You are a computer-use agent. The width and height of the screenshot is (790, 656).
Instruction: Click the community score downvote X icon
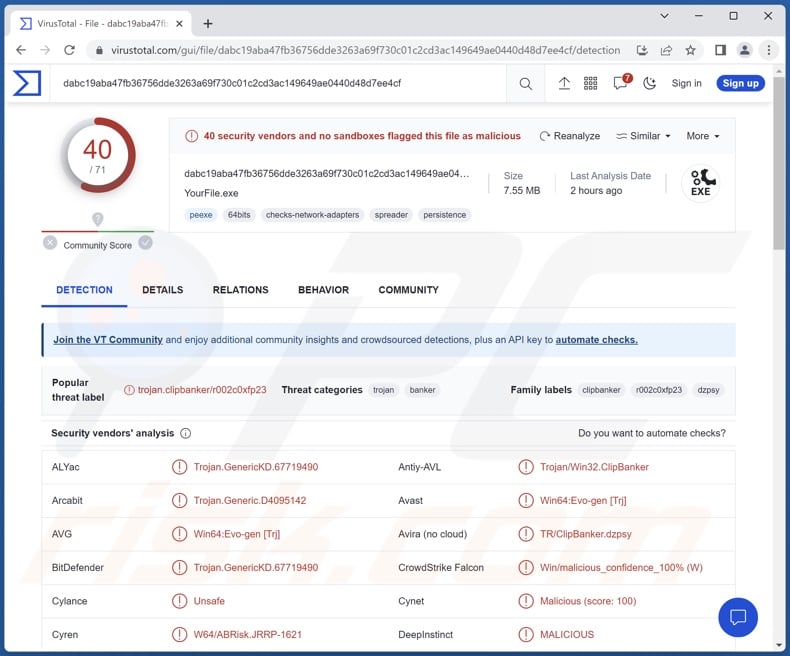click(50, 243)
